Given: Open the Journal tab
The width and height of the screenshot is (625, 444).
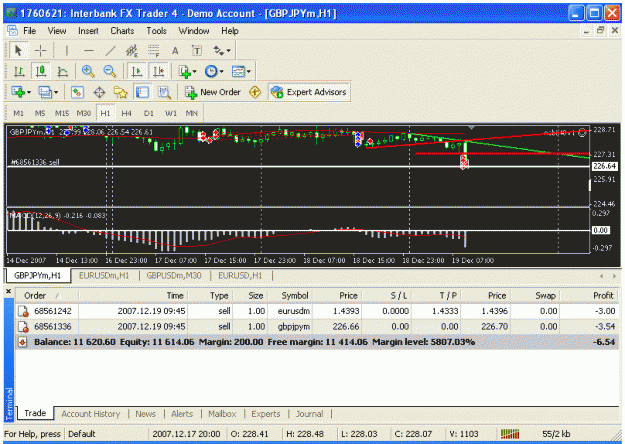Looking at the screenshot, I should (x=309, y=414).
